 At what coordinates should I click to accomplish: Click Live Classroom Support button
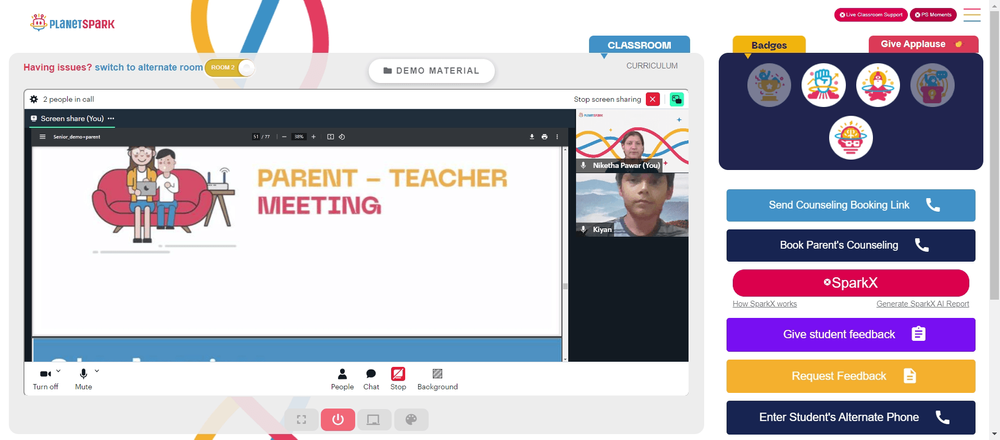tap(871, 15)
